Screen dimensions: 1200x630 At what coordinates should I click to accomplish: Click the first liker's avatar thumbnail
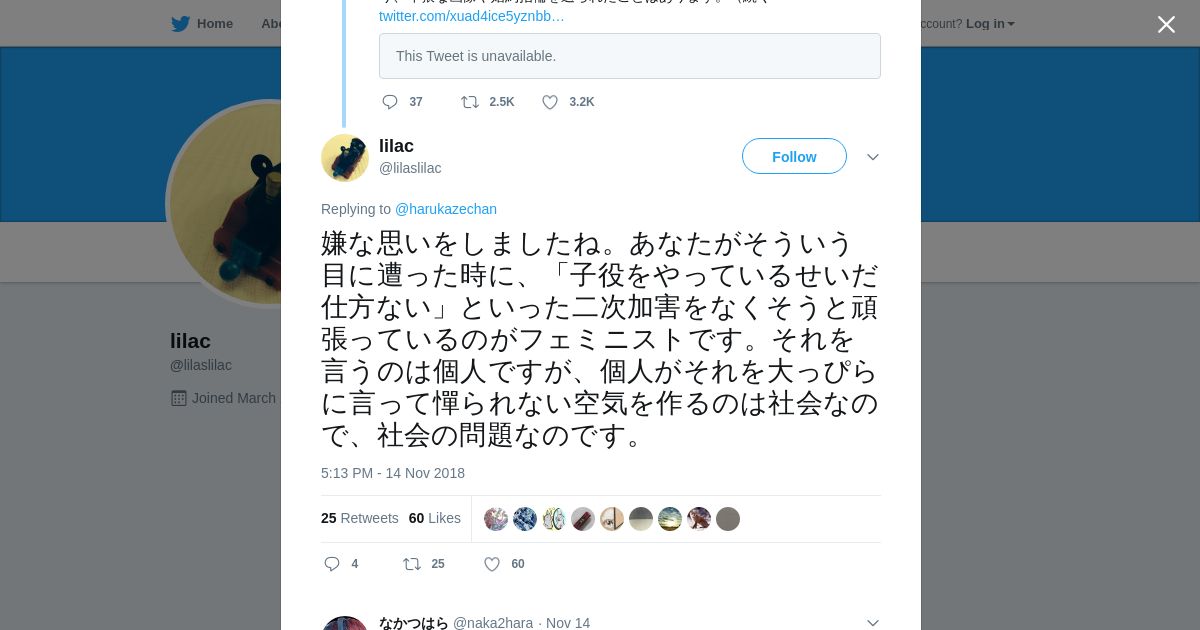[x=496, y=519]
